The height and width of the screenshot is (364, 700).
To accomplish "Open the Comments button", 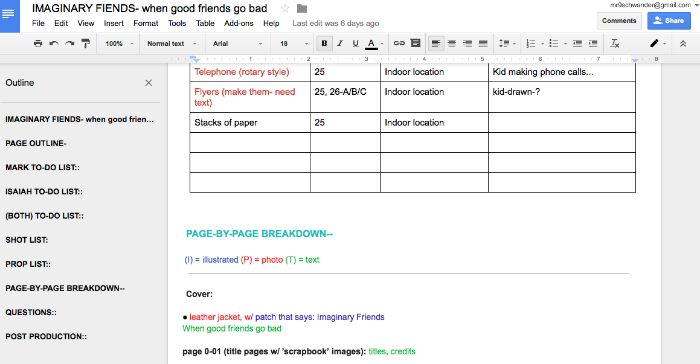I will coord(619,21).
